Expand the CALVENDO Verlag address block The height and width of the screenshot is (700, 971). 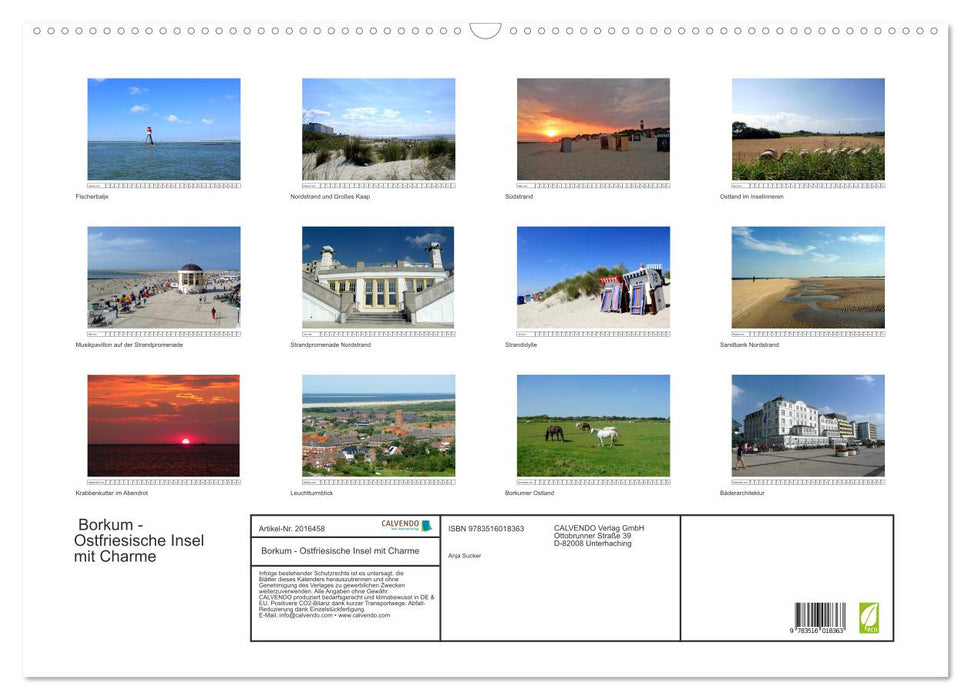click(597, 534)
